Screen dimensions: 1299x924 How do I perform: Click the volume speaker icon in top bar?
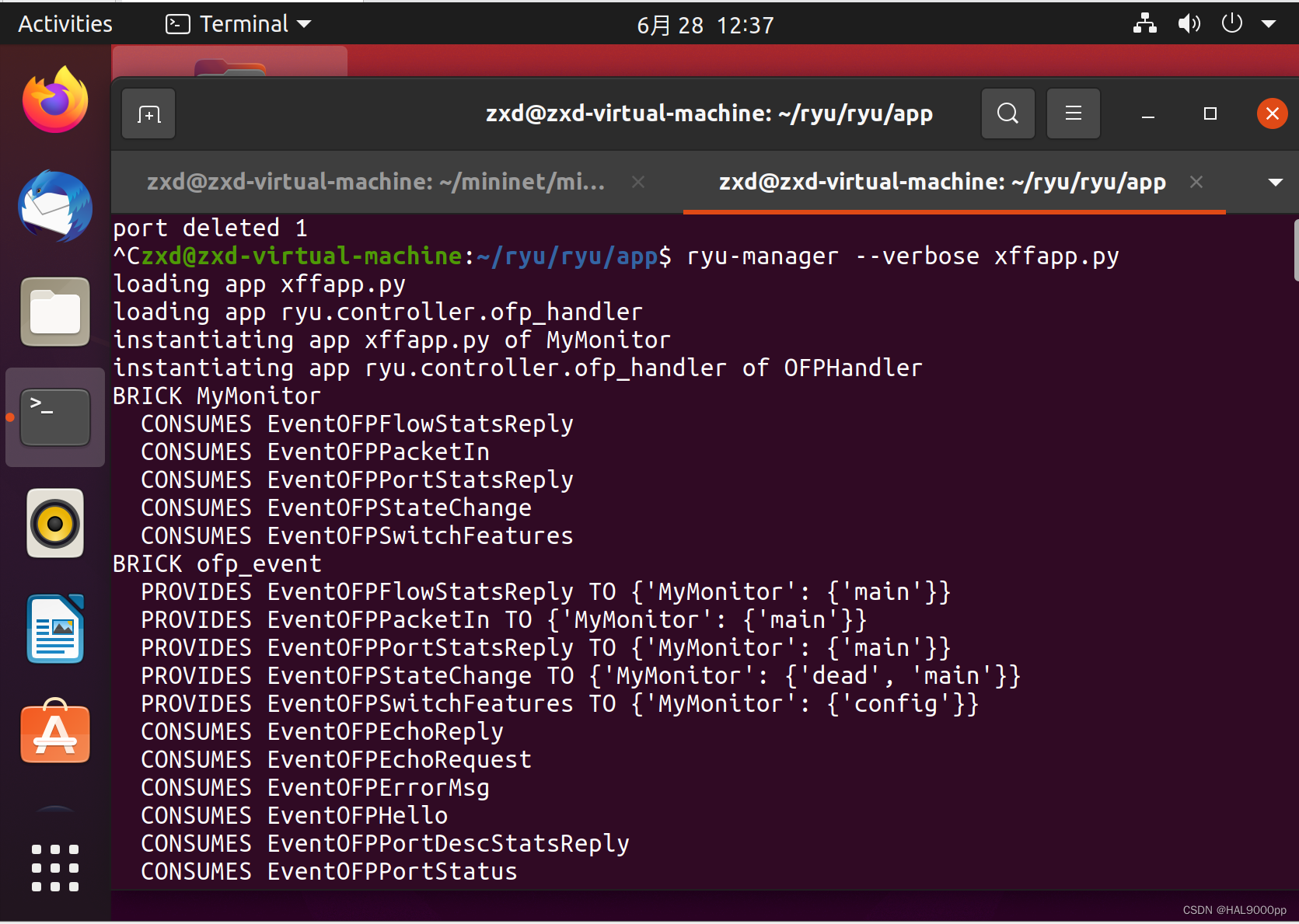pyautogui.click(x=1189, y=24)
